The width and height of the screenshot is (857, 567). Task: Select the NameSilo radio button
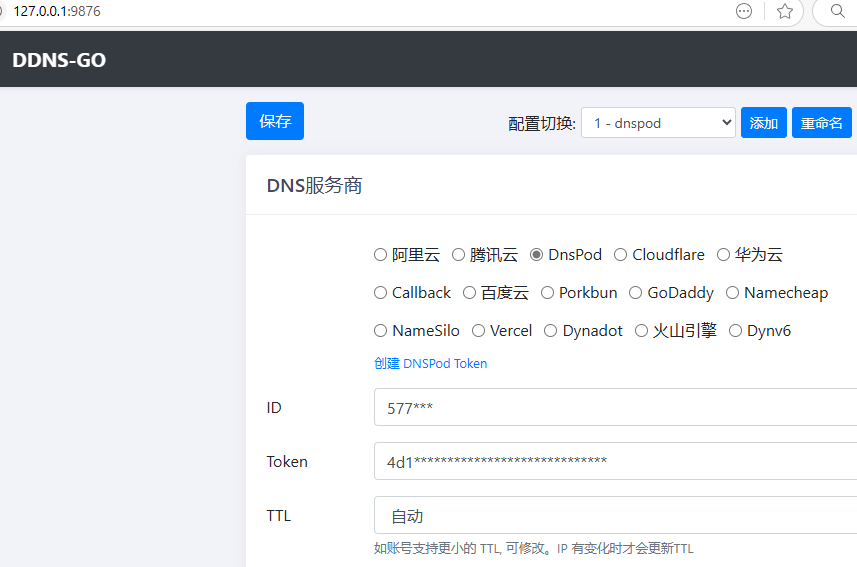[380, 331]
